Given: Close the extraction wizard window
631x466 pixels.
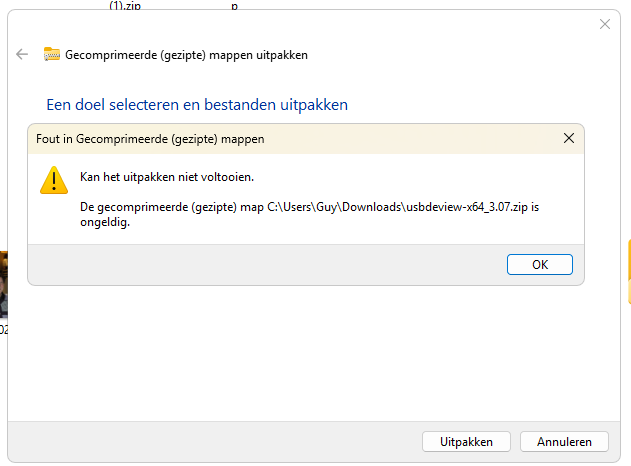Looking at the screenshot, I should (604, 24).
